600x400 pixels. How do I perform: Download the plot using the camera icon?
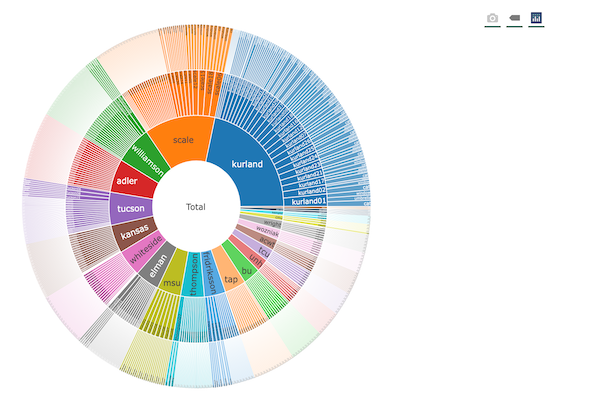click(x=492, y=18)
